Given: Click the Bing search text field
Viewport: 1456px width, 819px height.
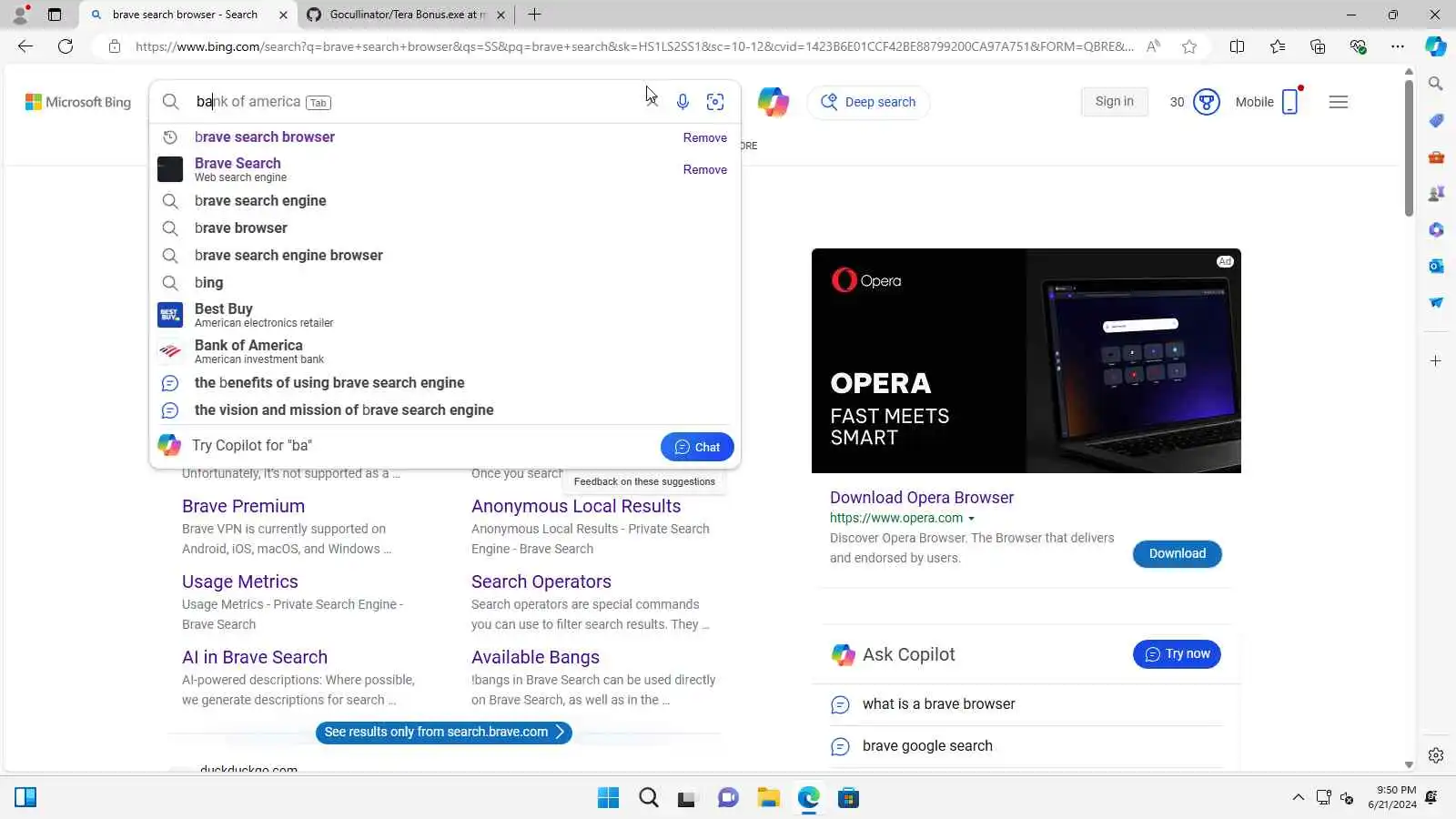Looking at the screenshot, I should (419, 102).
